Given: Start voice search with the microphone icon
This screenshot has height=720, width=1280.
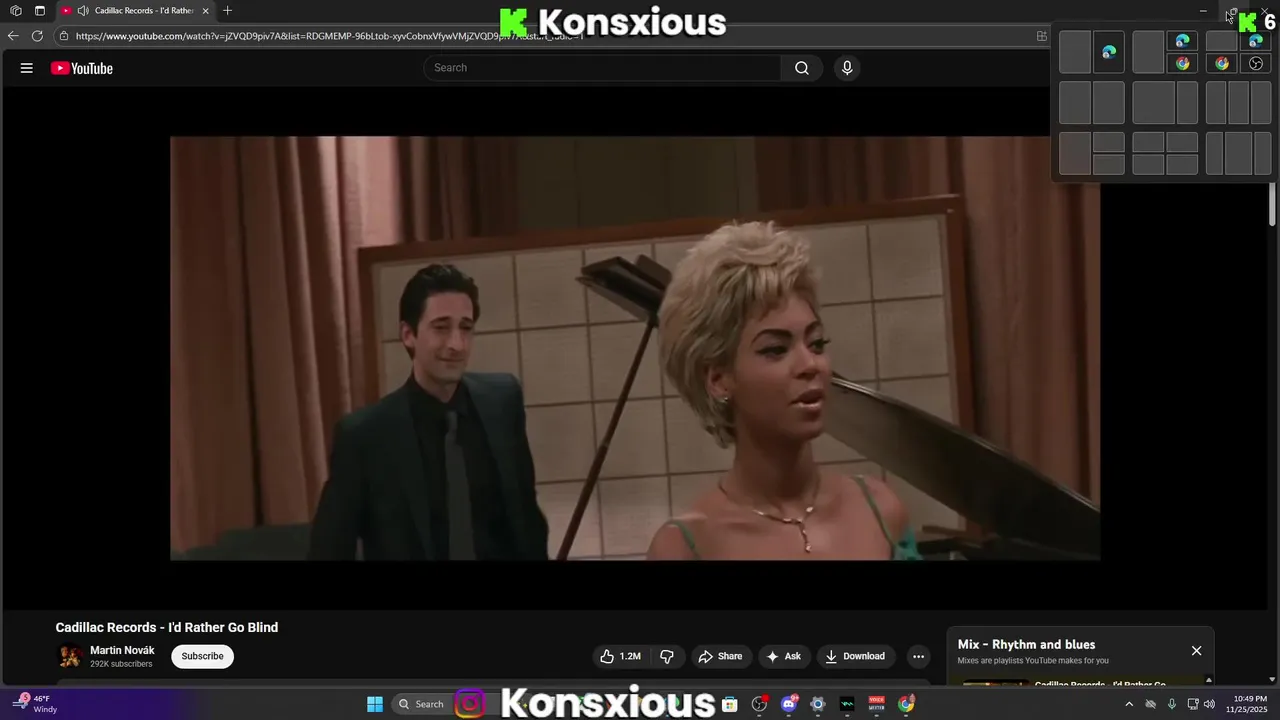Looking at the screenshot, I should pos(847,68).
